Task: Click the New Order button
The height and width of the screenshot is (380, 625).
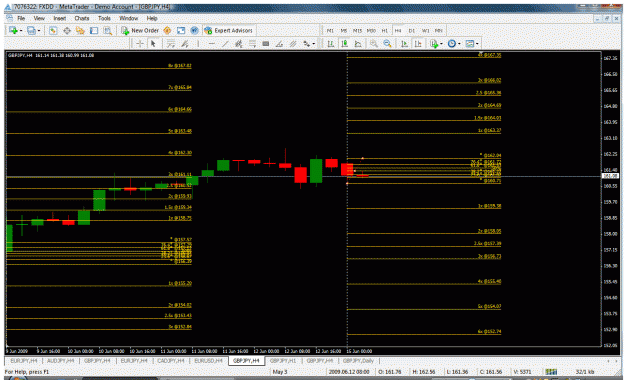Action: (x=140, y=30)
